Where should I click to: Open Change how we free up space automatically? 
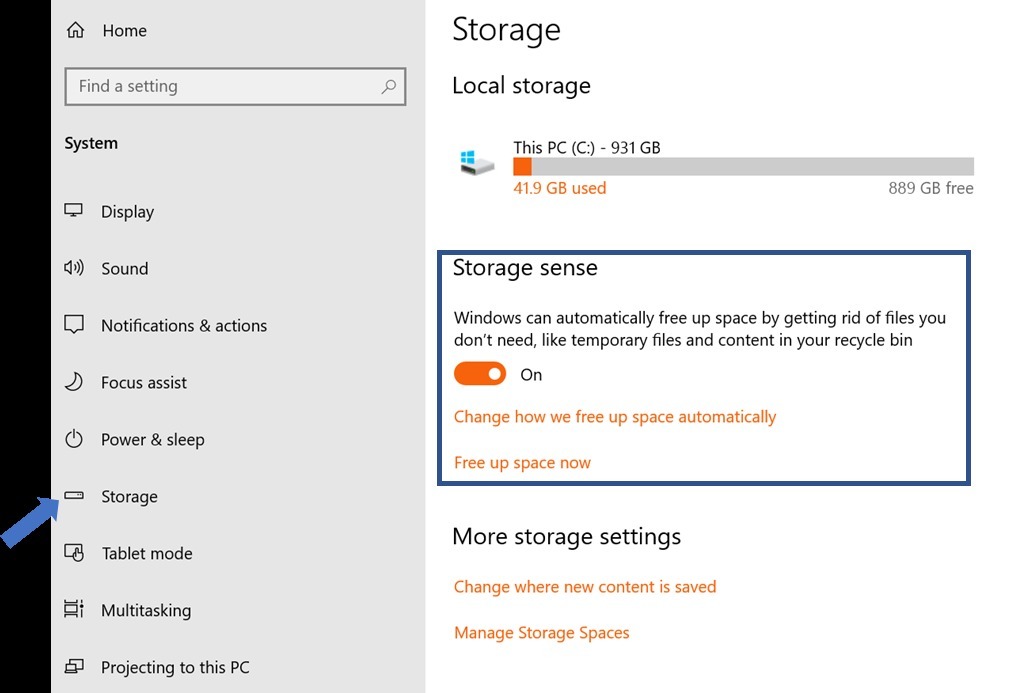pos(615,417)
